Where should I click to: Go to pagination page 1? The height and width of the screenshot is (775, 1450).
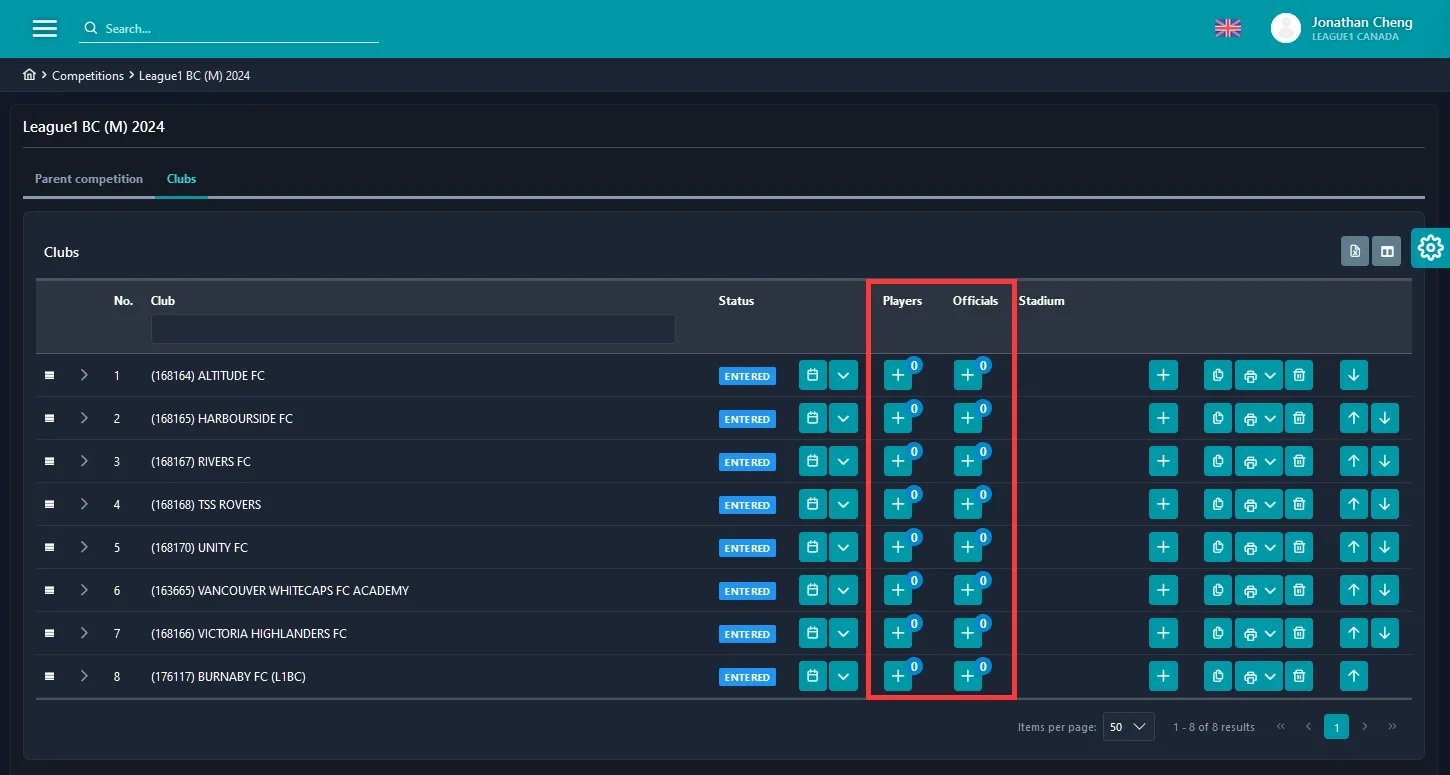[x=1336, y=726]
